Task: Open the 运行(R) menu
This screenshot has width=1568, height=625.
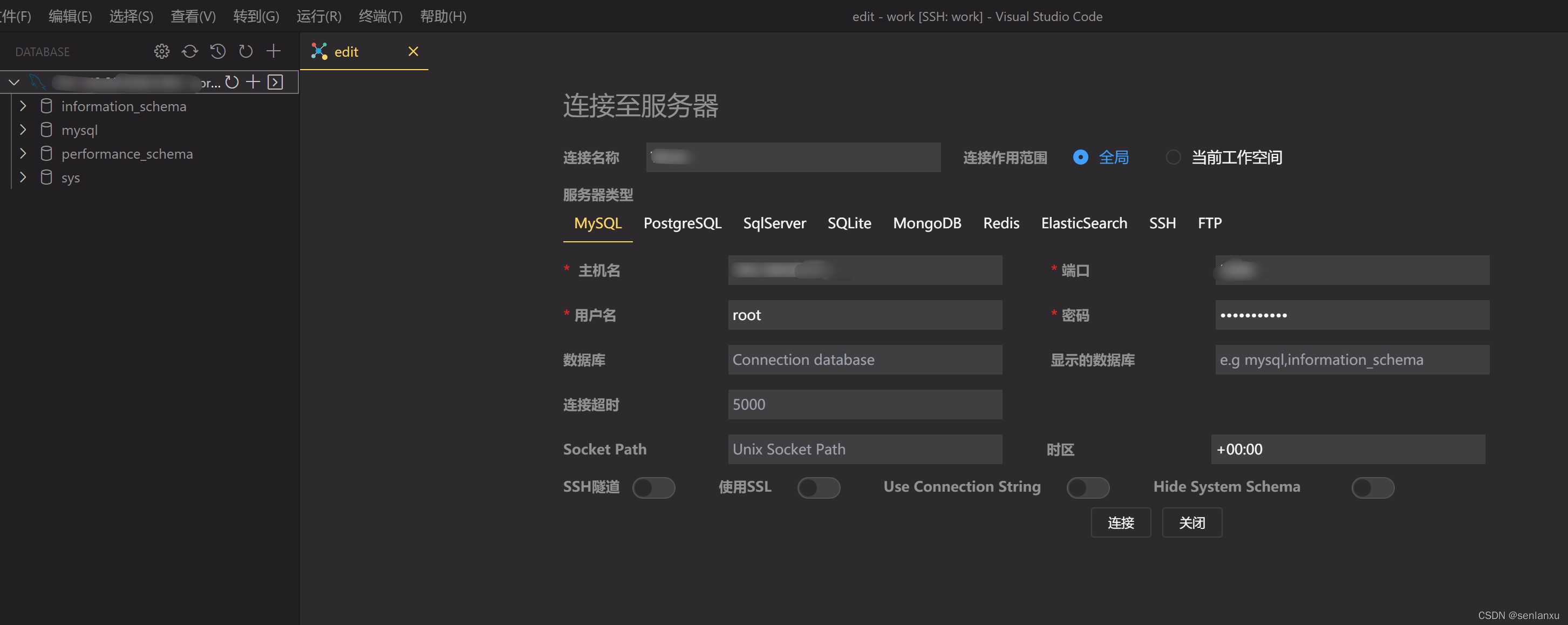Action: coord(319,16)
